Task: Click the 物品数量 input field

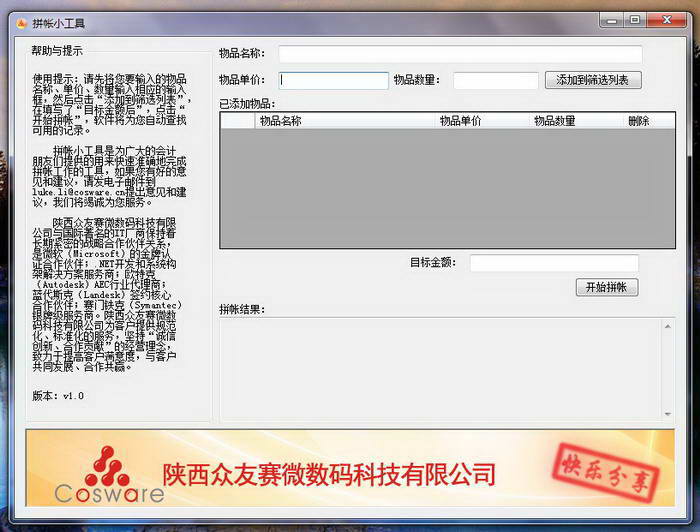Action: coord(496,81)
